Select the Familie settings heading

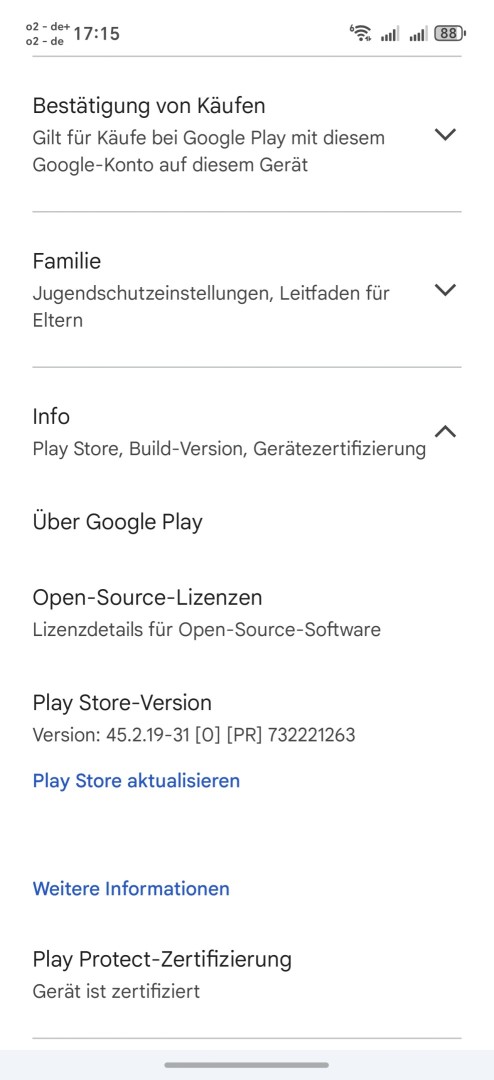tap(67, 261)
